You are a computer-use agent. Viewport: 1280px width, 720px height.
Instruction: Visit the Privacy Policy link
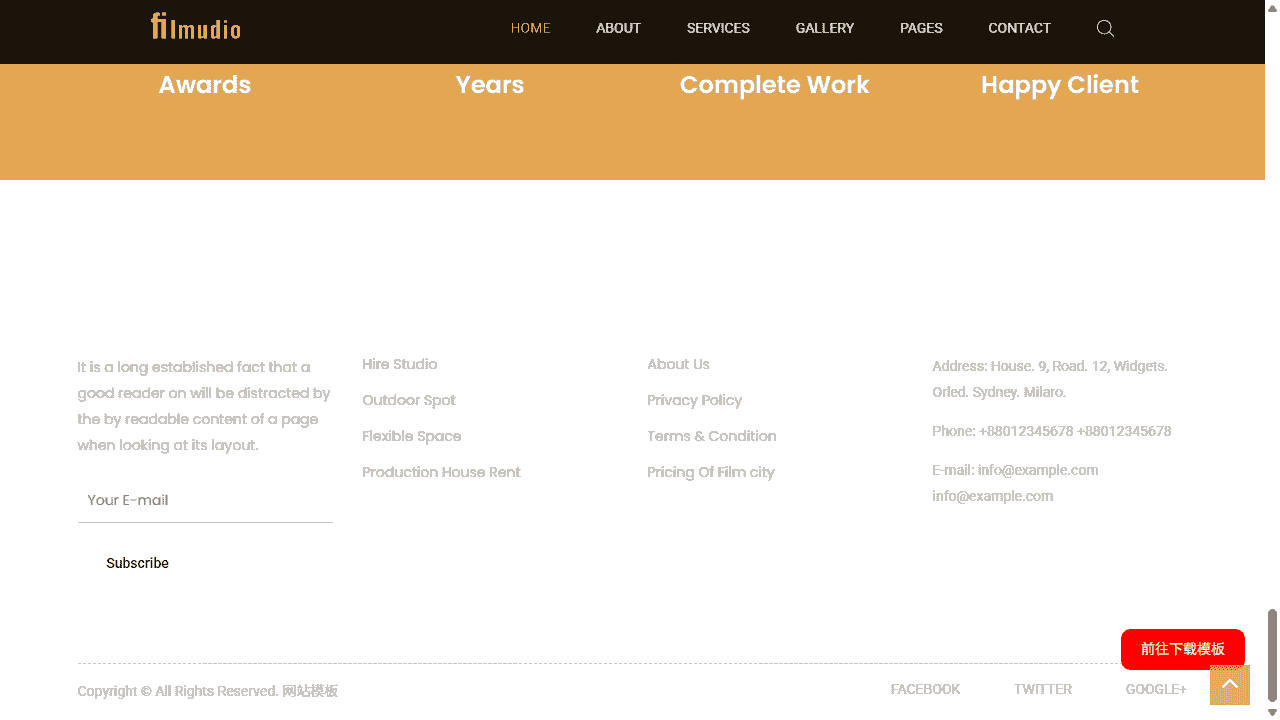694,400
